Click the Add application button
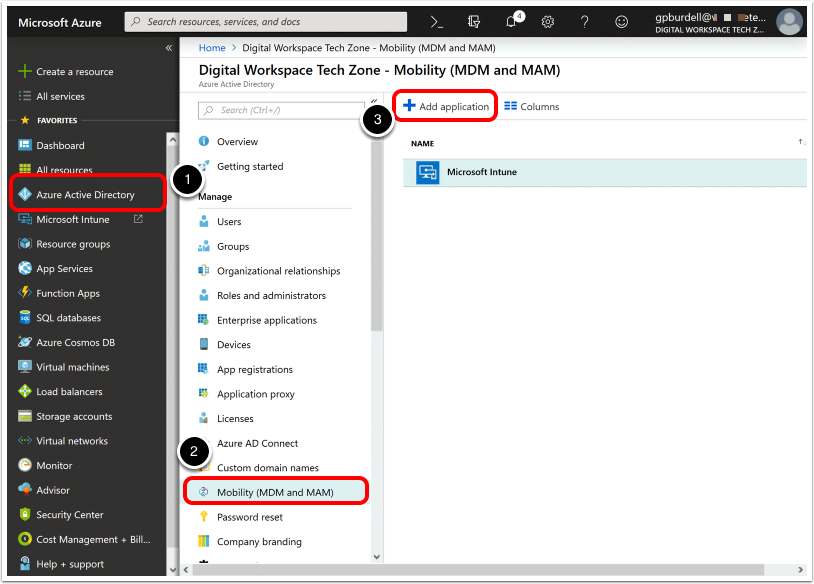Screen dimensions: 814x584 (x=446, y=106)
